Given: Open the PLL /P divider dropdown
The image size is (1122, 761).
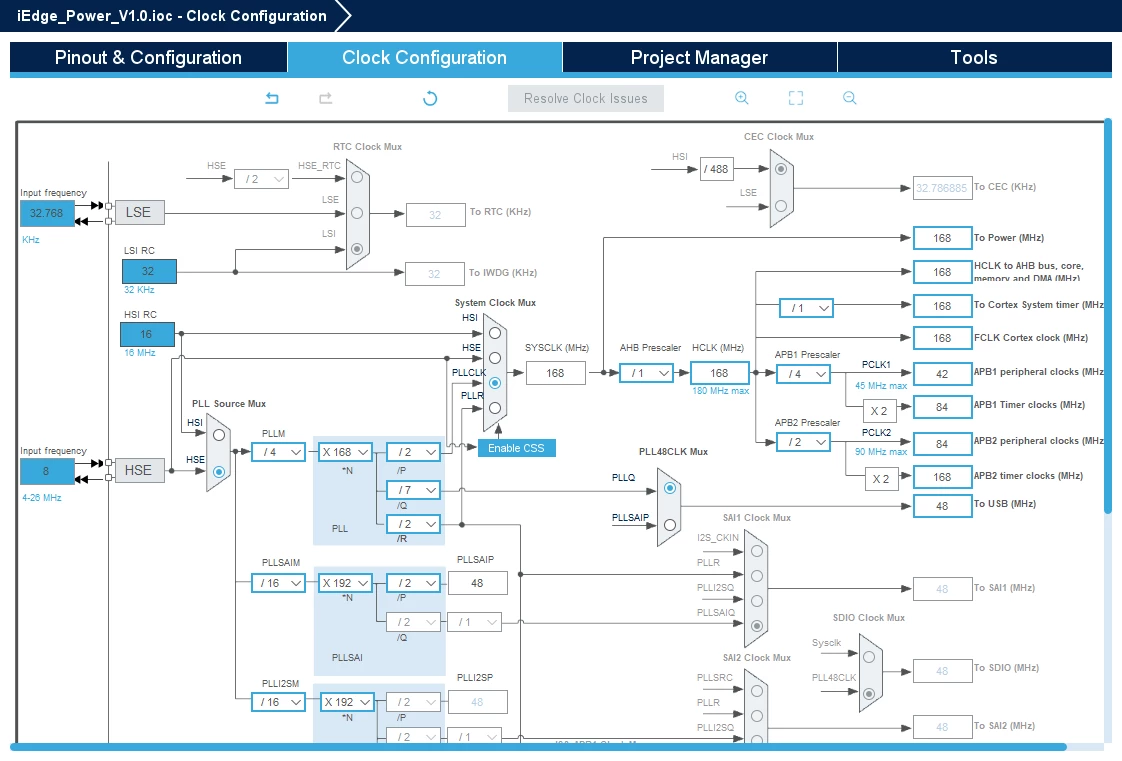Looking at the screenshot, I should pos(414,452).
